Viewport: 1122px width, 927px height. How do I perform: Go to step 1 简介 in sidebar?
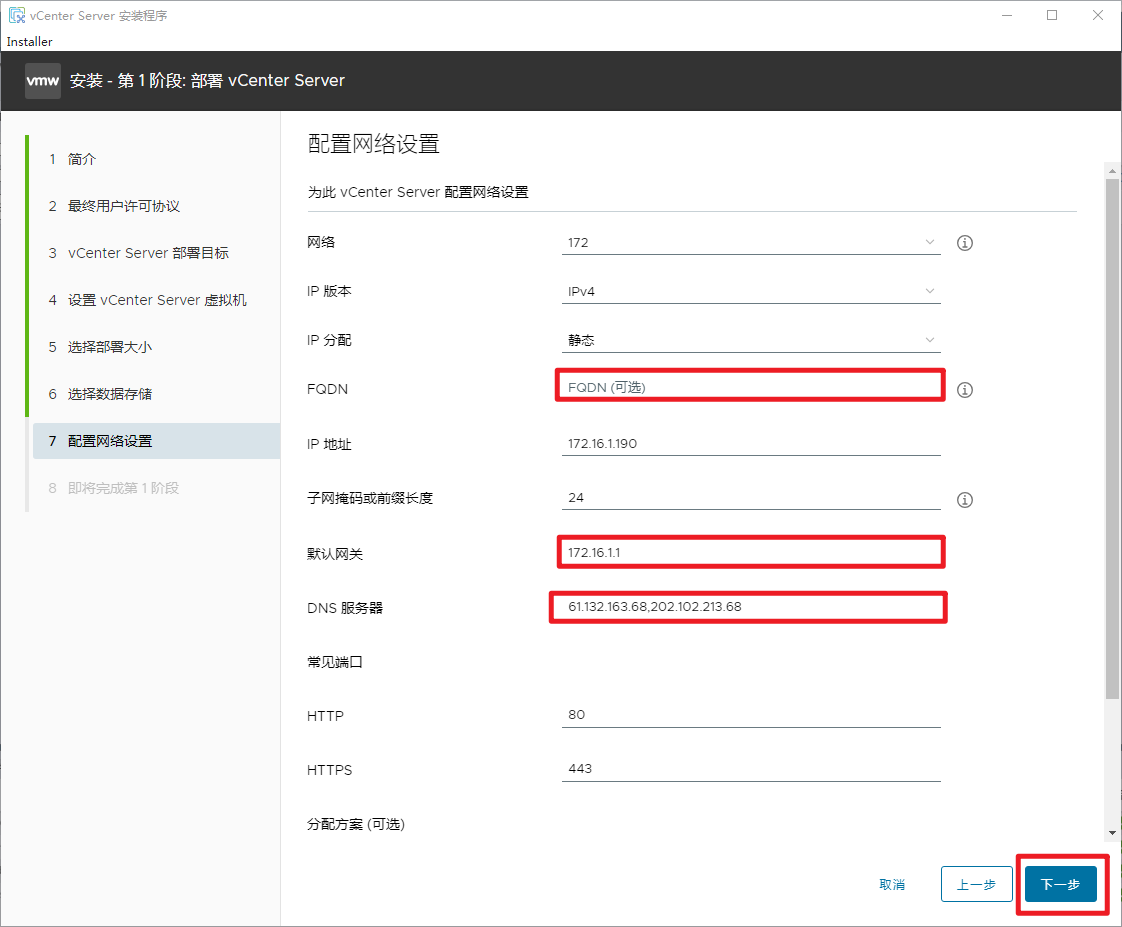coord(82,159)
